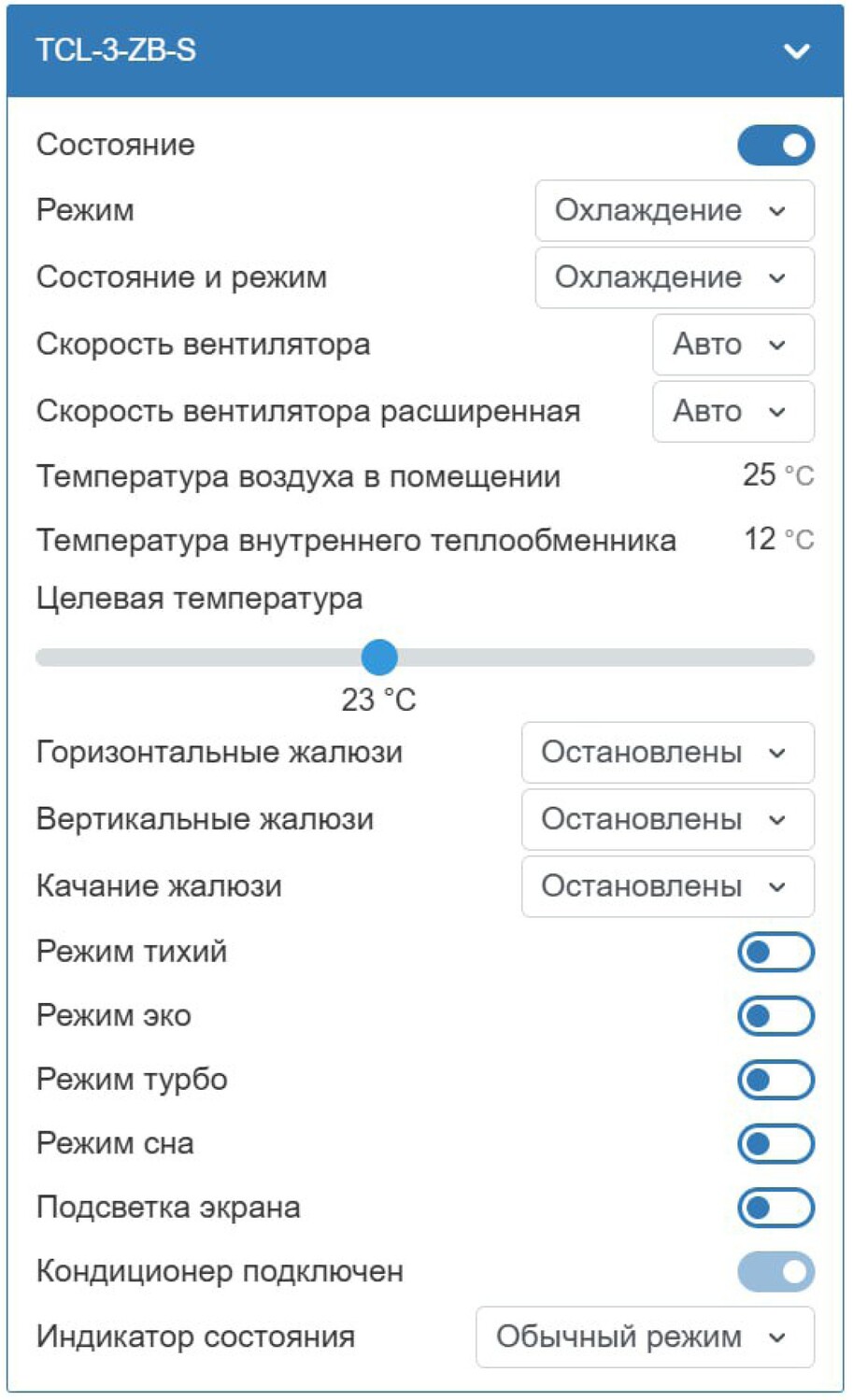The image size is (853, 1400).
Task: Open the Состояние и режим dropdown
Action: click(x=675, y=277)
